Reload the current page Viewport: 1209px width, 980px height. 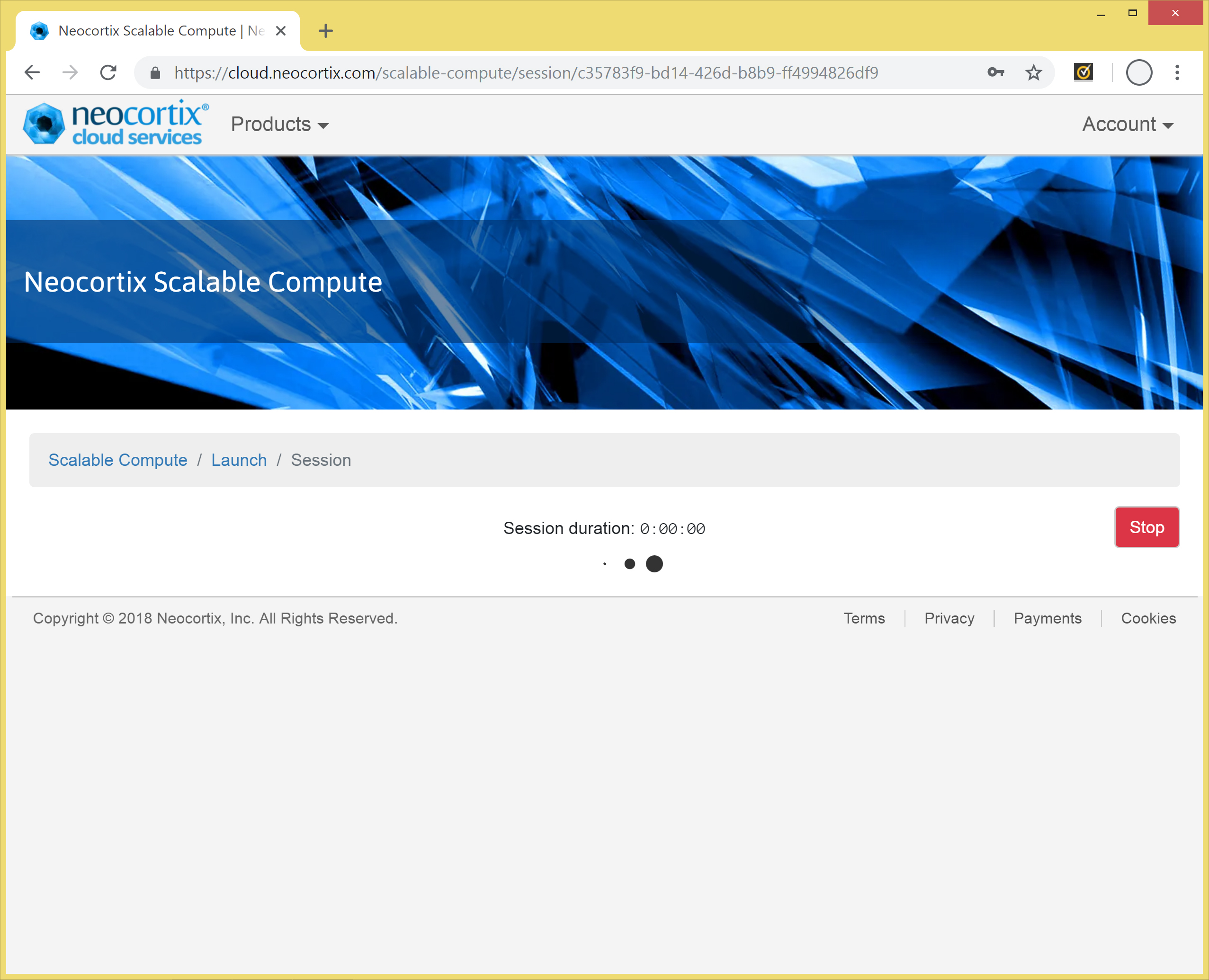108,72
